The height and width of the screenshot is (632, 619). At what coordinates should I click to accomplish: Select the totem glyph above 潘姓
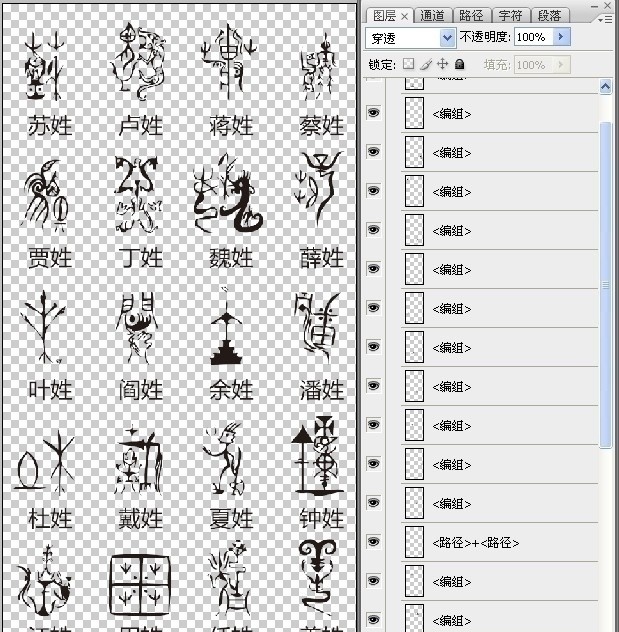pos(318,327)
